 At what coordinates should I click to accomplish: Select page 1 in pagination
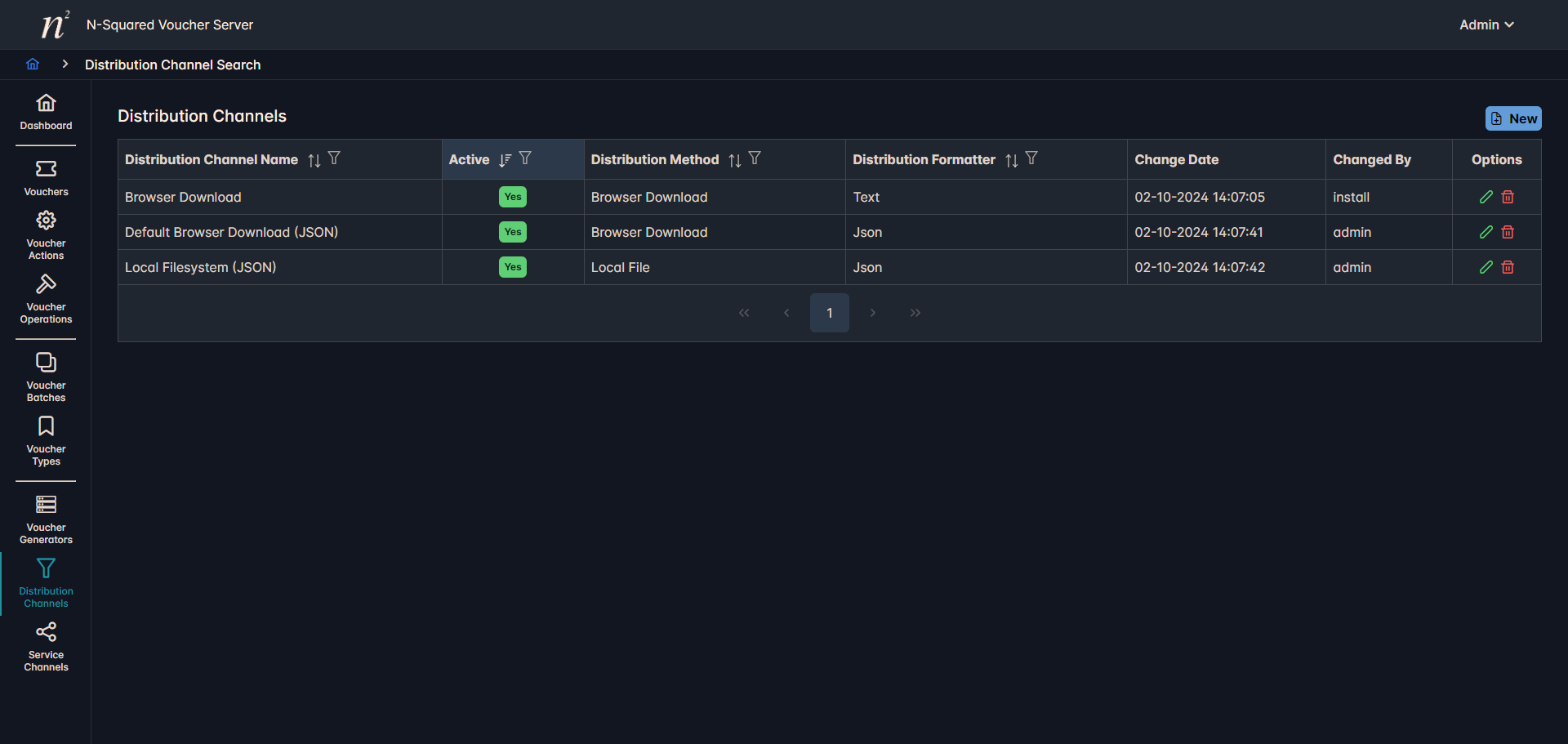tap(829, 313)
